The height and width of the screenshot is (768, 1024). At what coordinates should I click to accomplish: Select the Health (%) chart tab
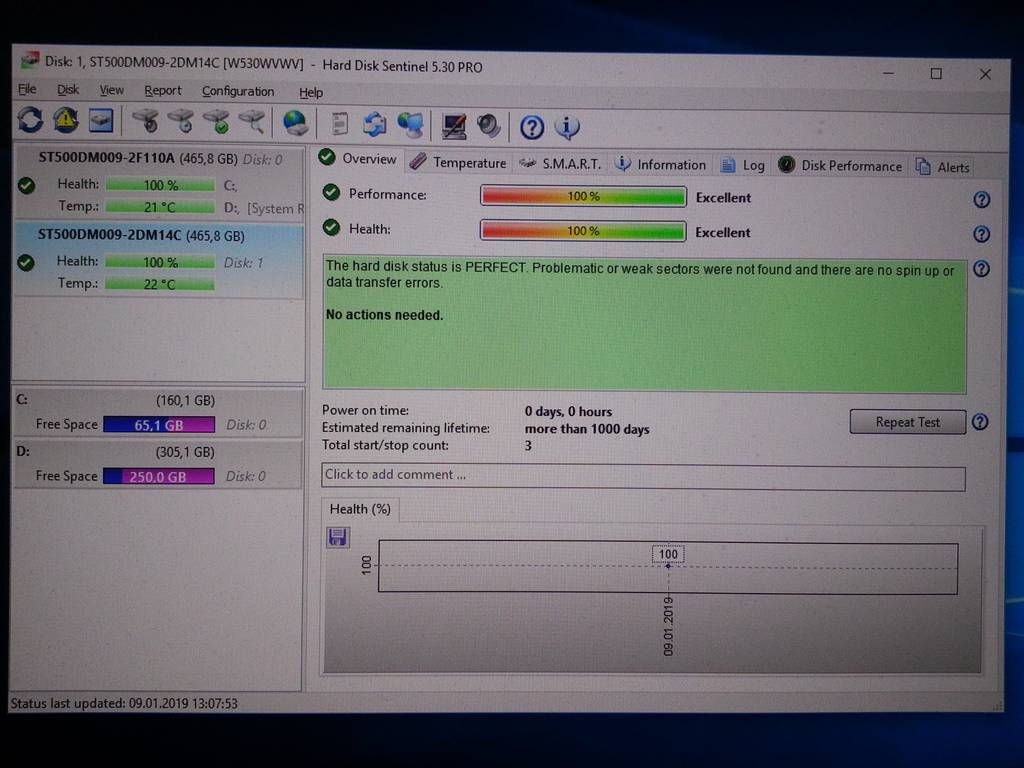coord(360,509)
